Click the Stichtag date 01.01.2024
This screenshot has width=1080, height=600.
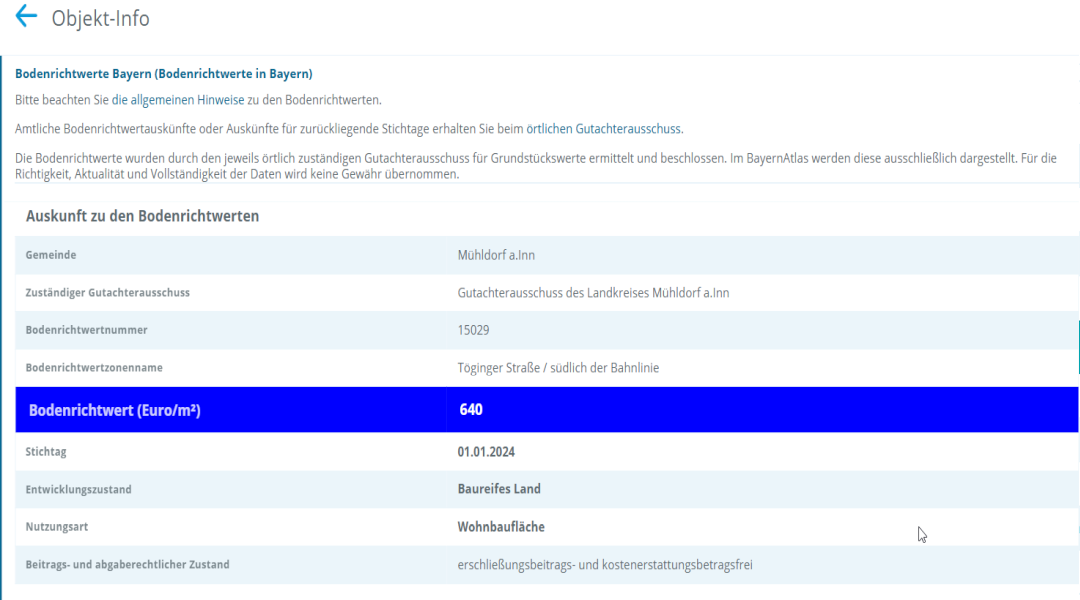(489, 452)
